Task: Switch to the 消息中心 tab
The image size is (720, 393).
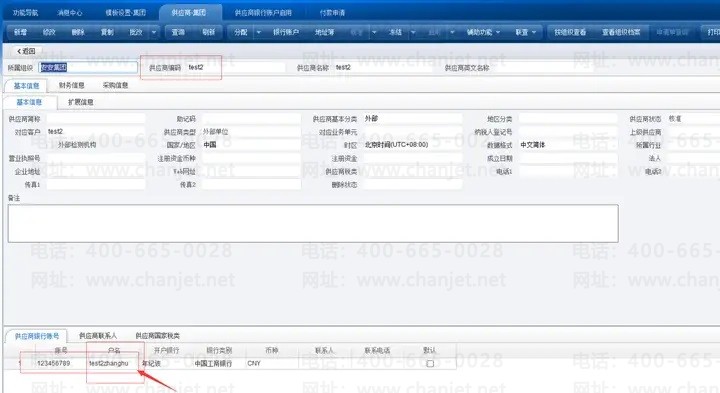Action: pos(70,13)
